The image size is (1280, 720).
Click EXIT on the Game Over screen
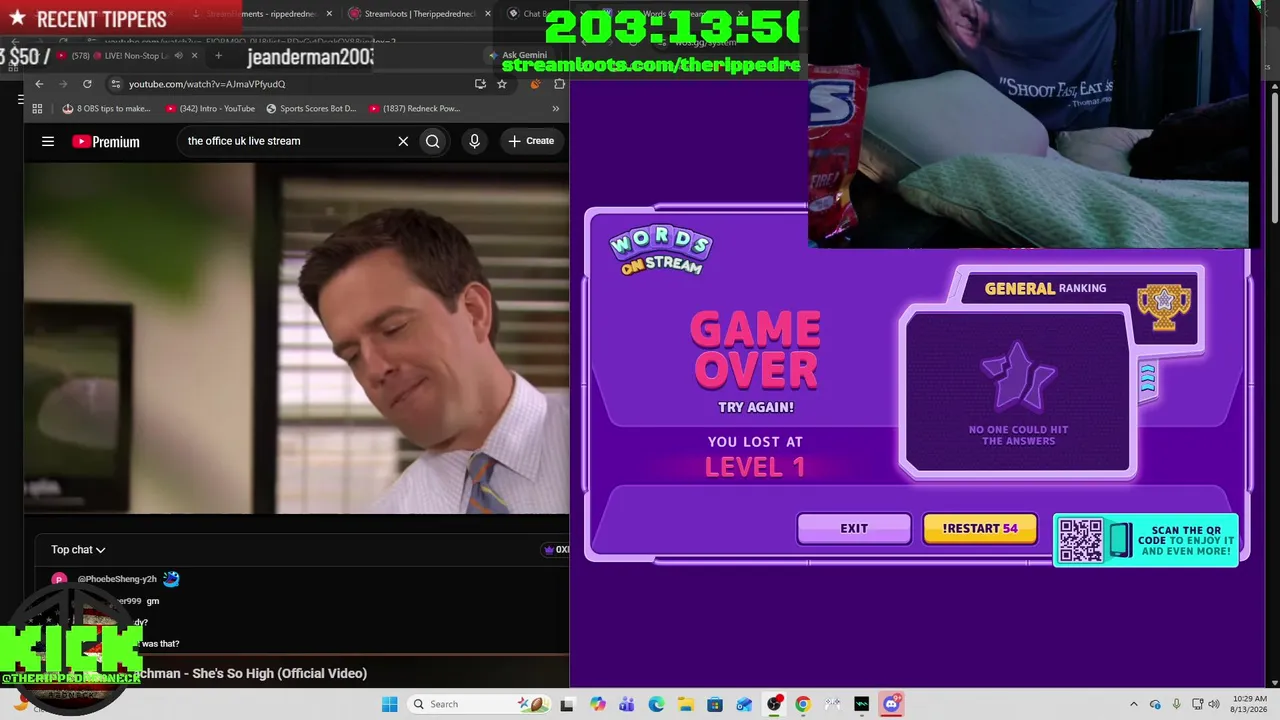coord(854,528)
